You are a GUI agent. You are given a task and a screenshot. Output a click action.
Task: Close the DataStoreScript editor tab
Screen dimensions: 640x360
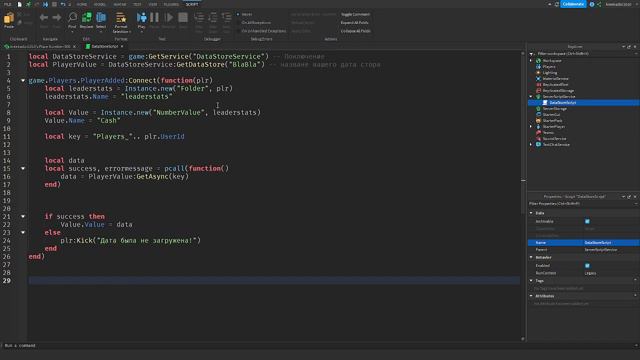[x=122, y=47]
